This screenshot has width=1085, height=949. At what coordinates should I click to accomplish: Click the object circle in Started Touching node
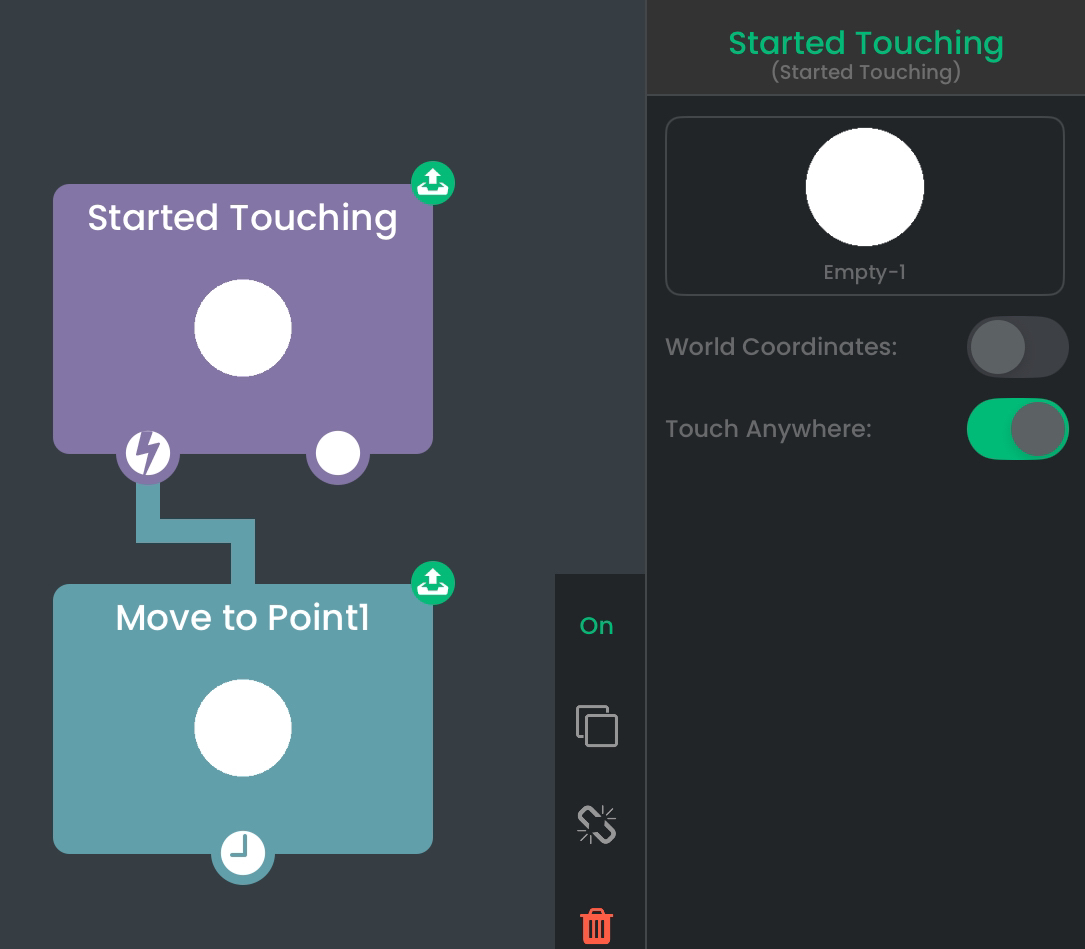(242, 328)
